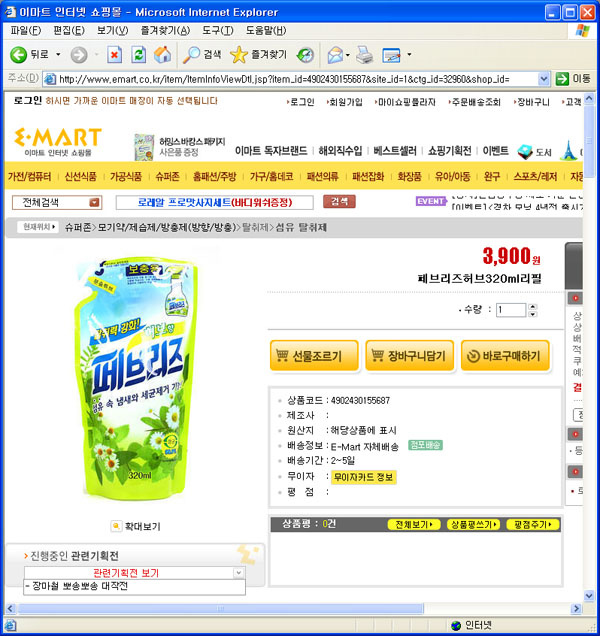Click the green Go (이동) arrow icon
Image resolution: width=600 pixels, height=636 pixels.
562,79
